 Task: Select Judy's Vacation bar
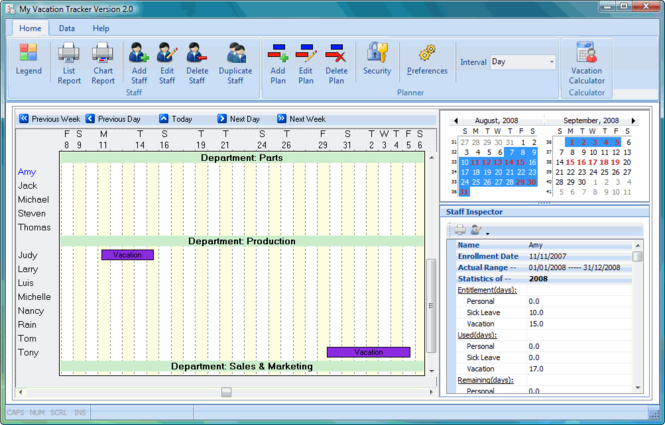[x=127, y=255]
